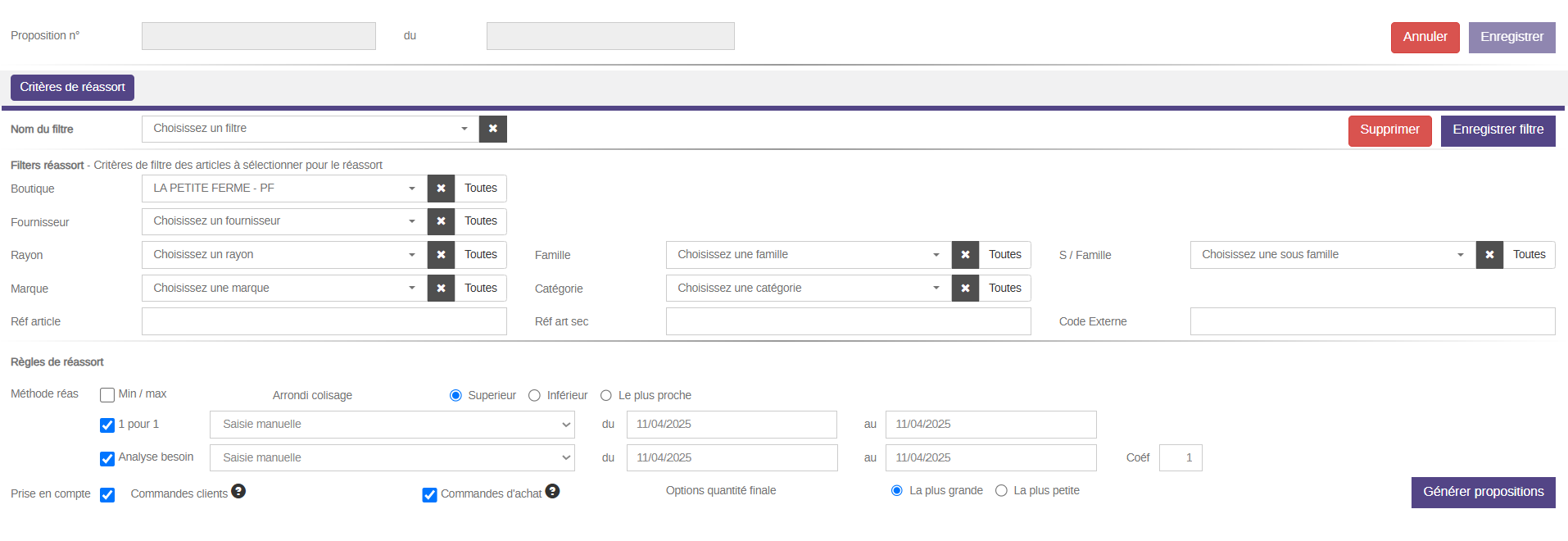
Task: Open the Choisissez un filtre dropdown
Action: 310,129
